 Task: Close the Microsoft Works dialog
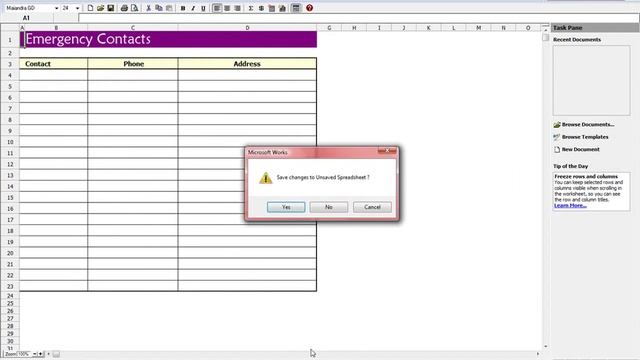coord(387,150)
